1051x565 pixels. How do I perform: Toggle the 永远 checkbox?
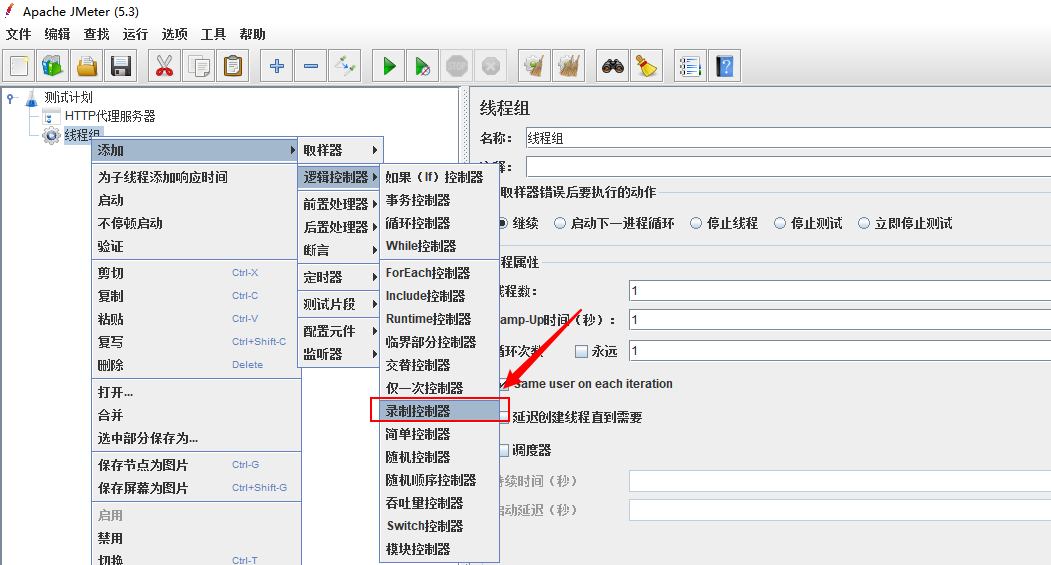tap(581, 351)
